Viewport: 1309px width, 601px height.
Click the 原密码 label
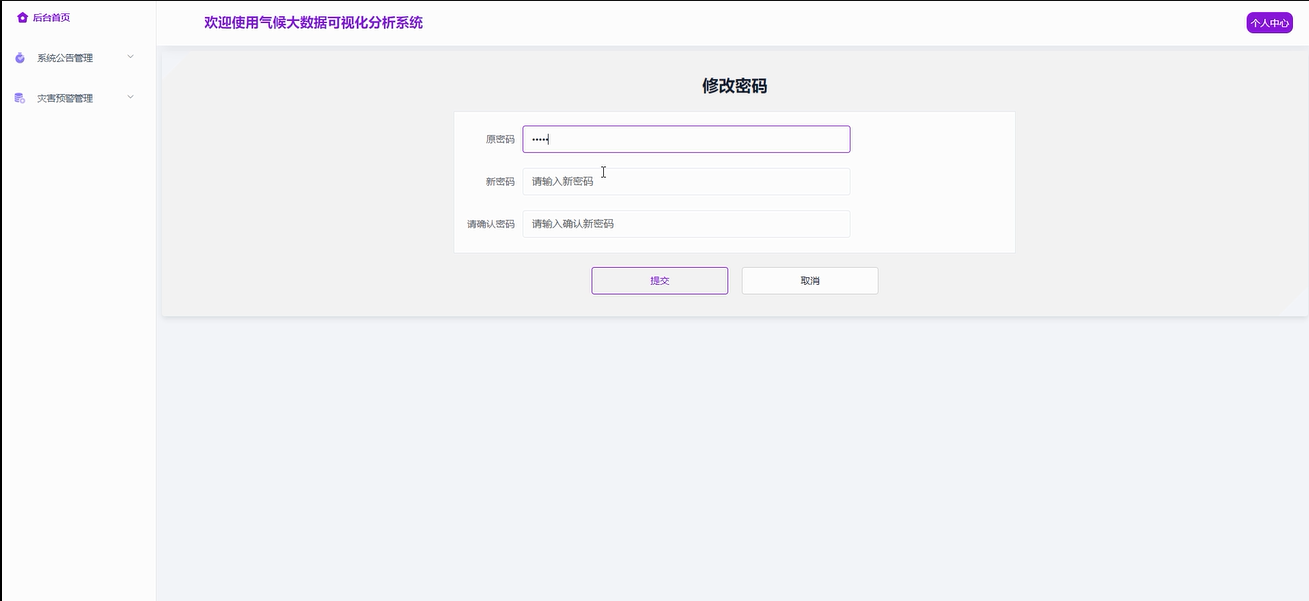coord(500,139)
